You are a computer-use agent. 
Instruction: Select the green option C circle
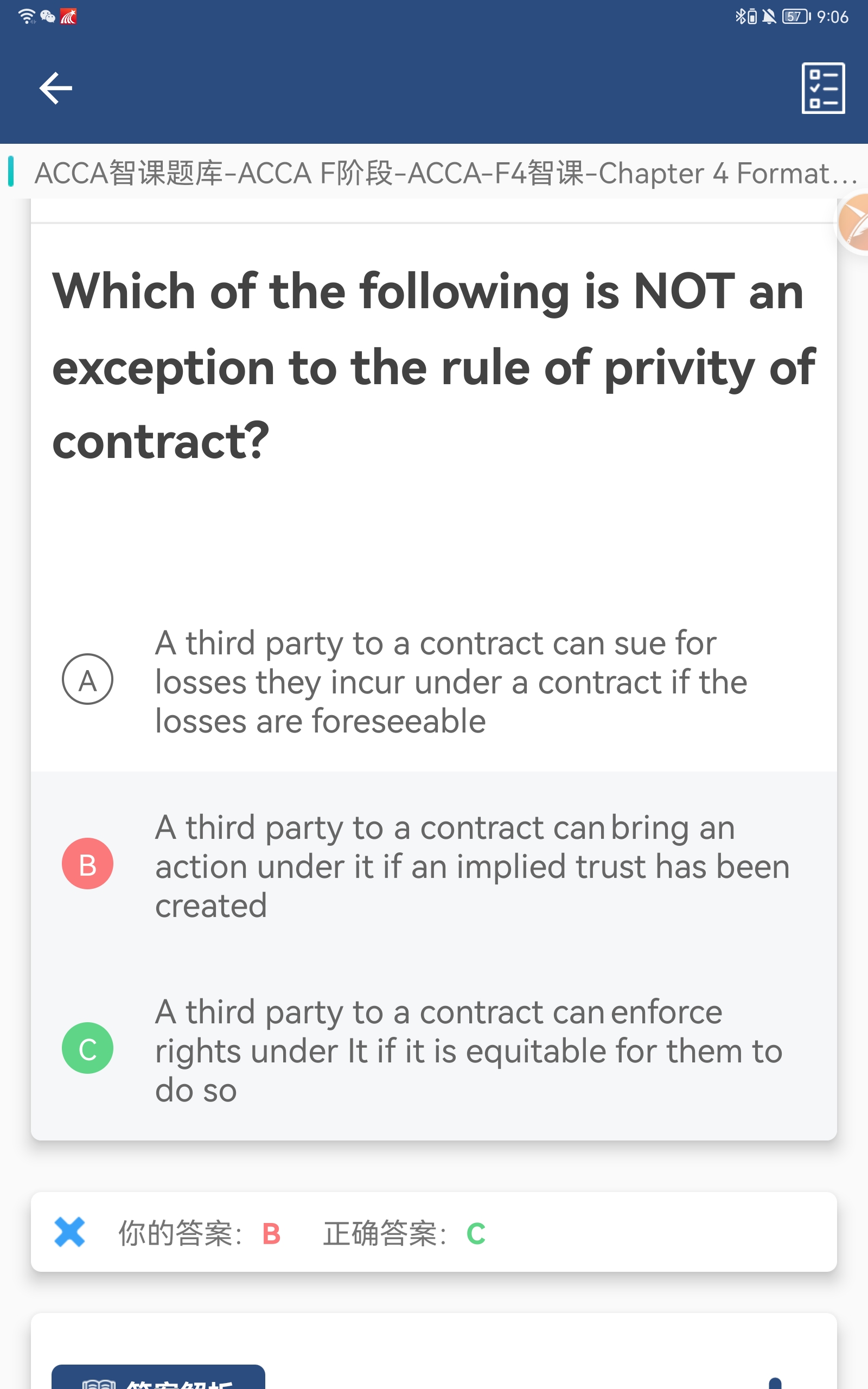tap(87, 1048)
